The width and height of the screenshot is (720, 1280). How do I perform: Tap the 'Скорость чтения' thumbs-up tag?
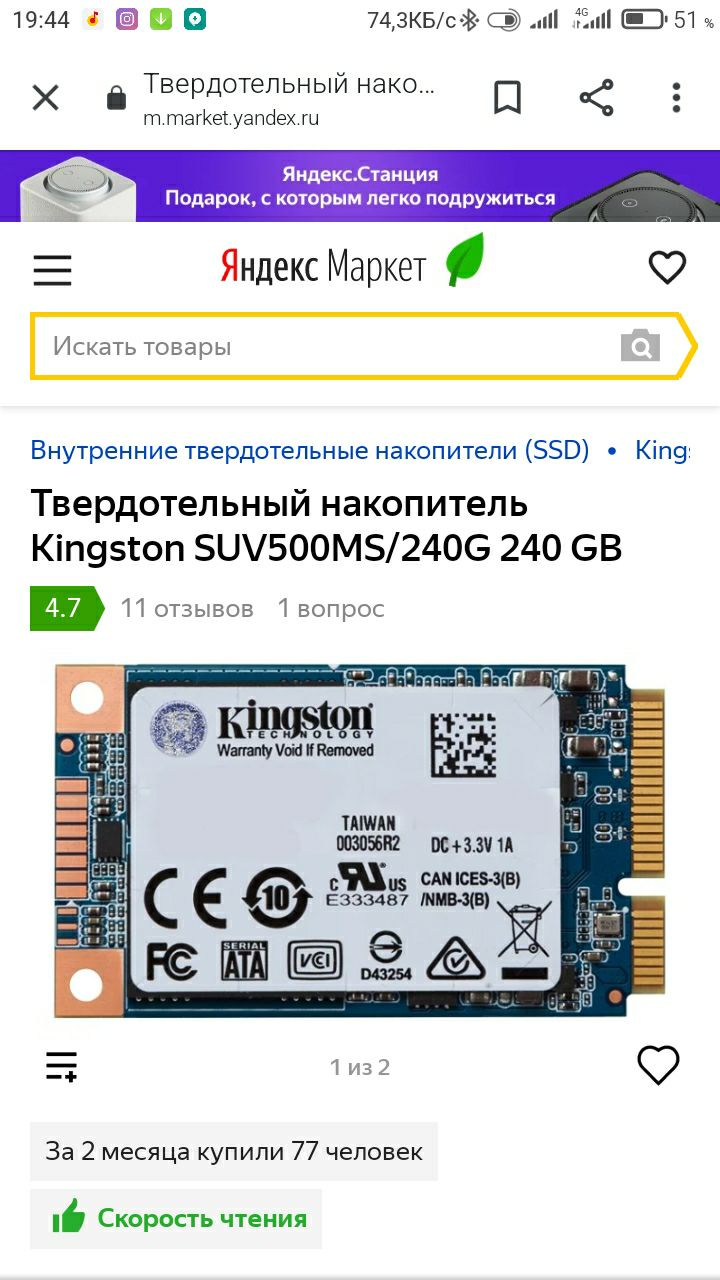tap(176, 1218)
